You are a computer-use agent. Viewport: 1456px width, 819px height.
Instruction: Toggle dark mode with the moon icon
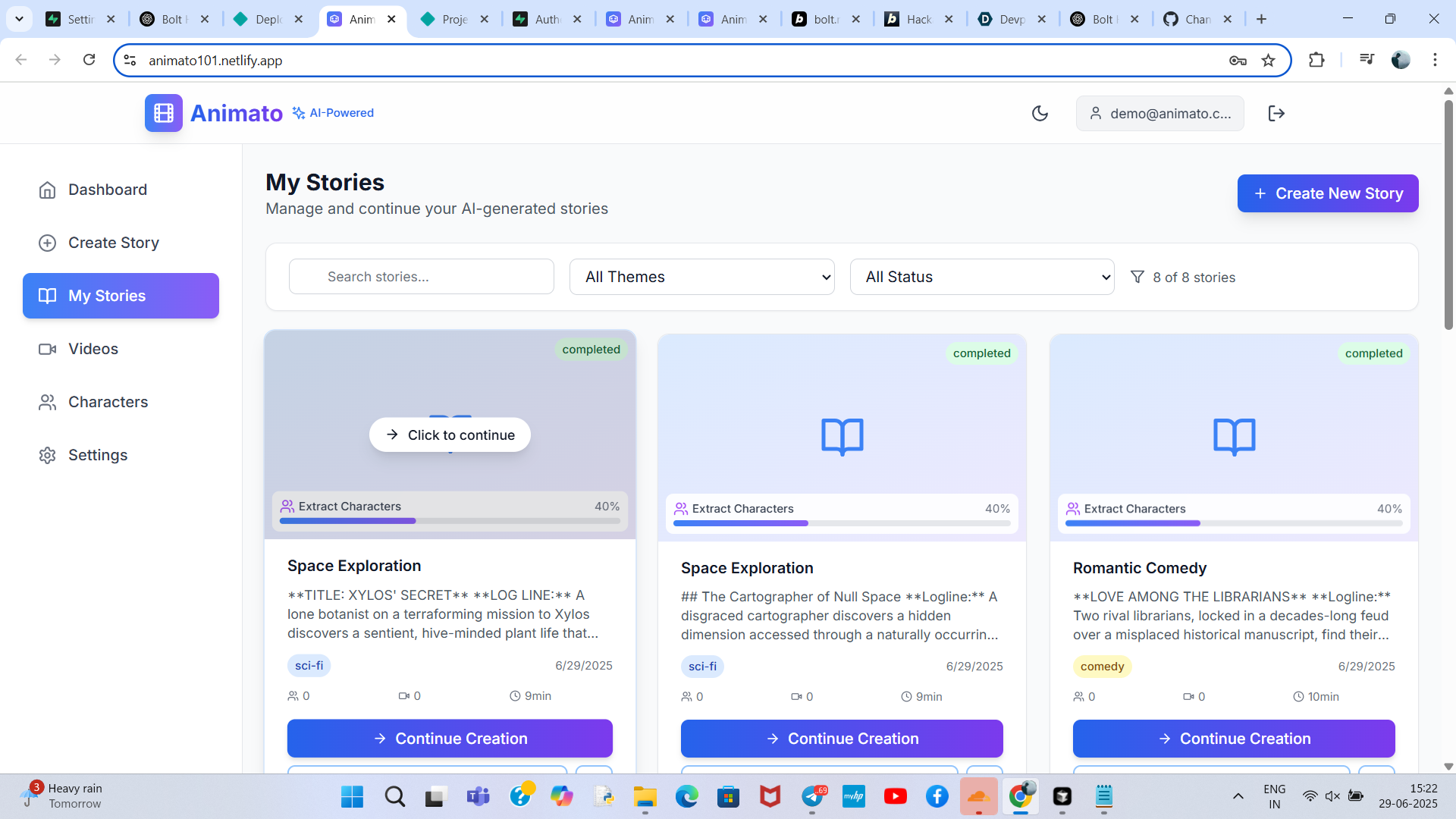point(1040,113)
